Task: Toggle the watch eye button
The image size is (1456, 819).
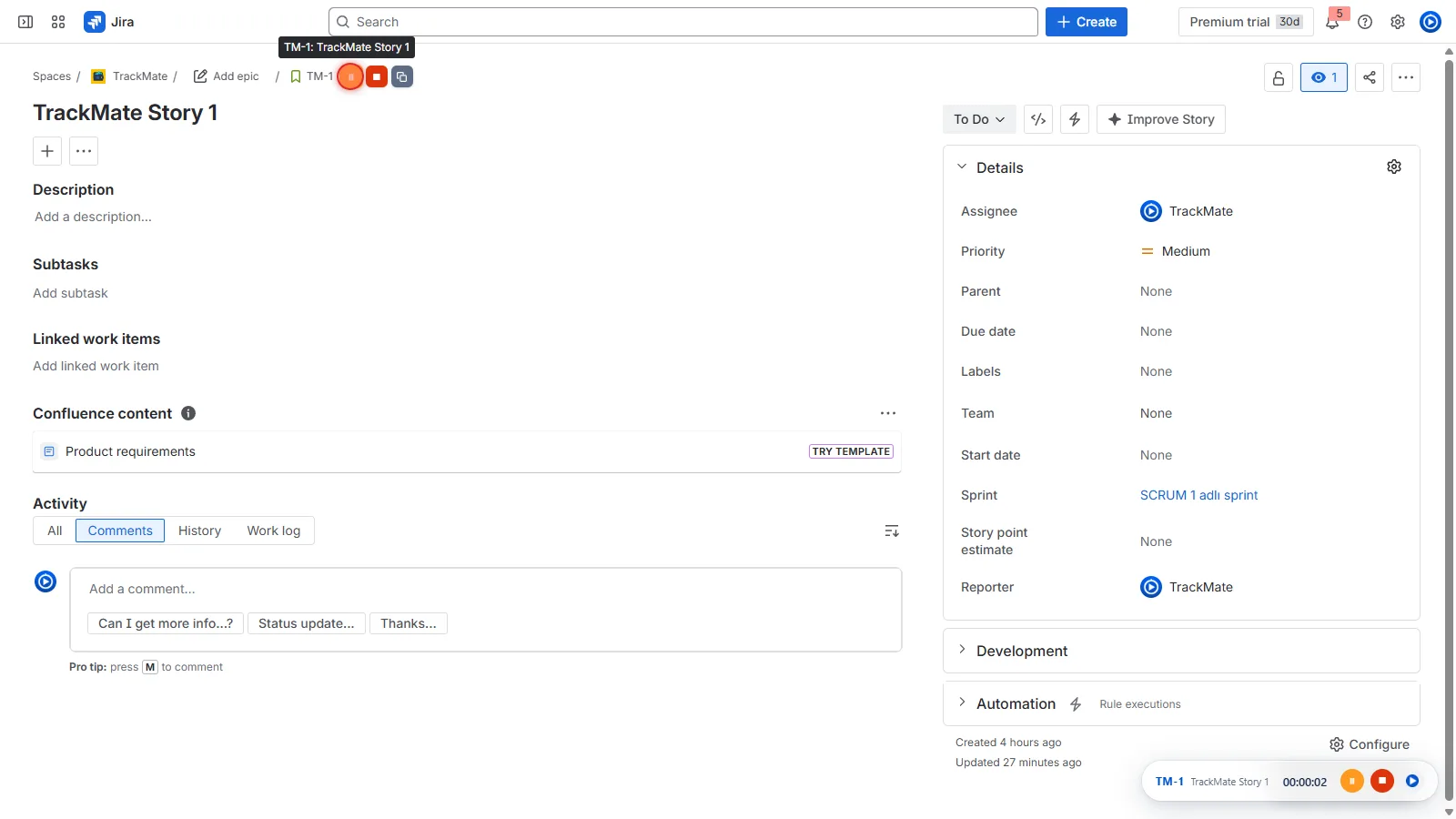Action: point(1324,77)
